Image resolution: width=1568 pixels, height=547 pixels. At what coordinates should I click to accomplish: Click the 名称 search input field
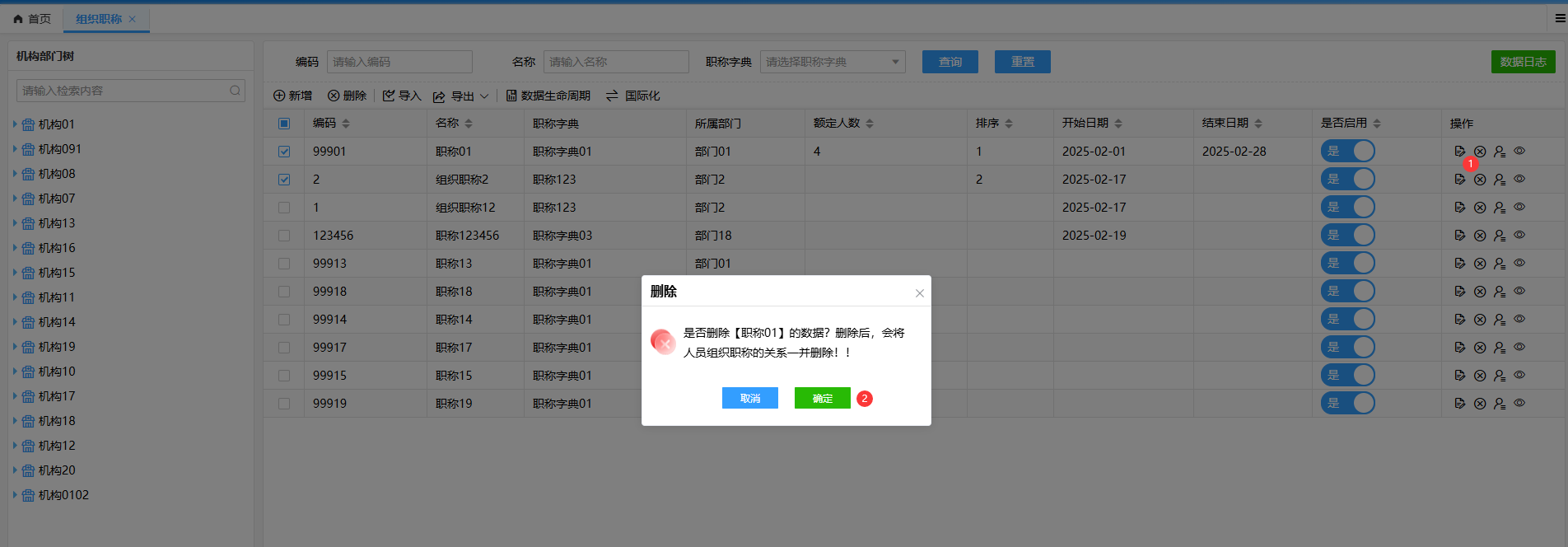click(x=615, y=62)
